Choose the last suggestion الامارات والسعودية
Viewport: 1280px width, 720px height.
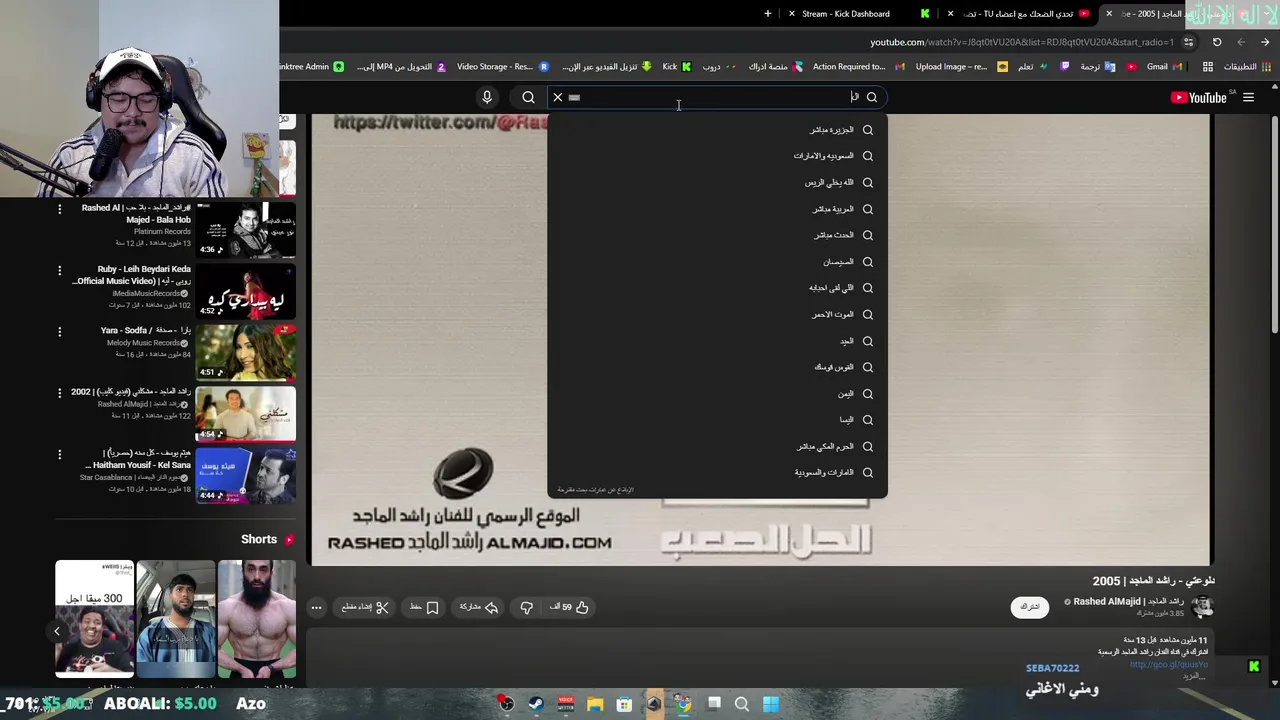click(717, 472)
